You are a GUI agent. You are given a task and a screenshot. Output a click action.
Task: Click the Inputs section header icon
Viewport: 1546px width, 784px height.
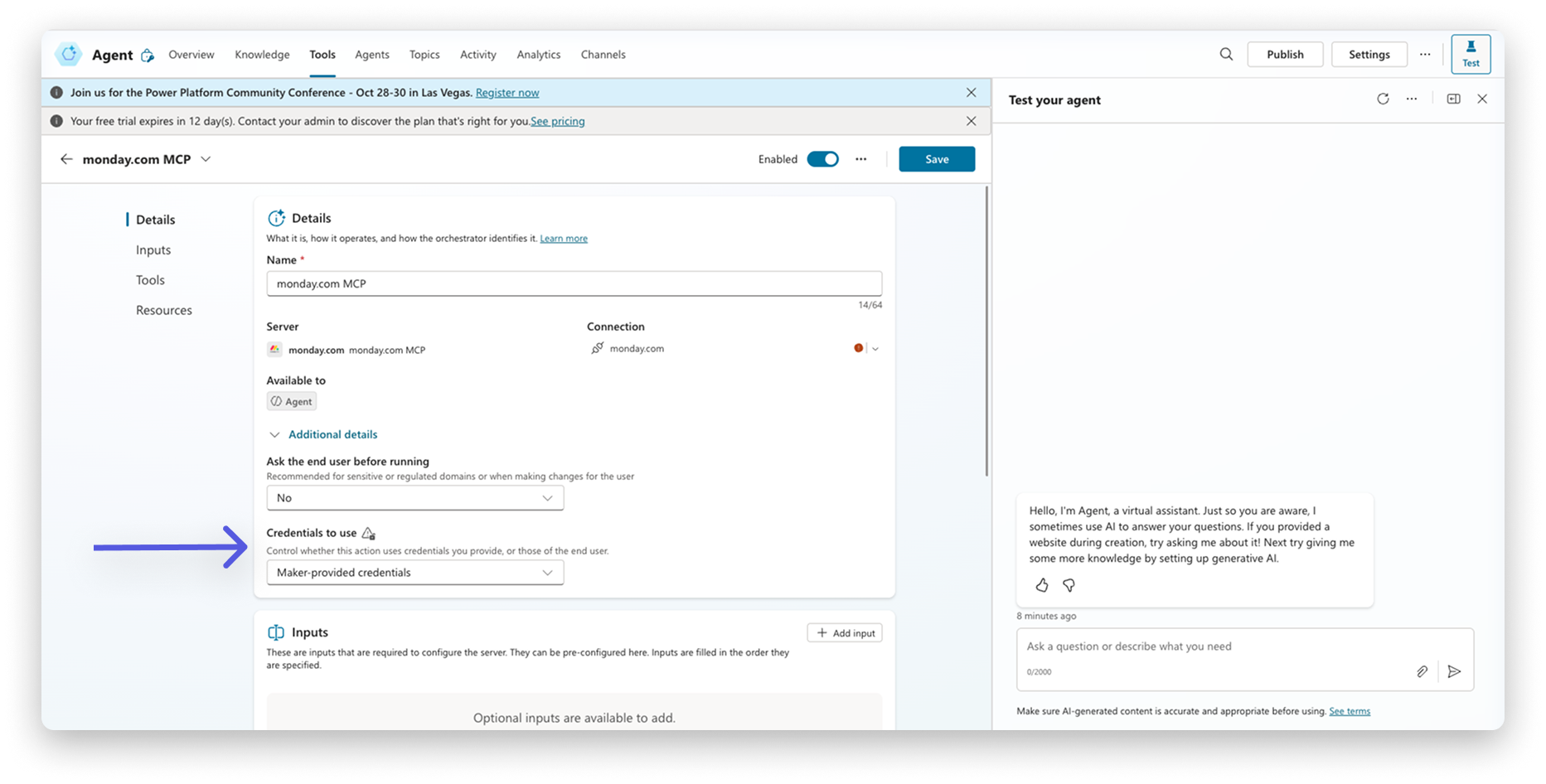tap(276, 632)
